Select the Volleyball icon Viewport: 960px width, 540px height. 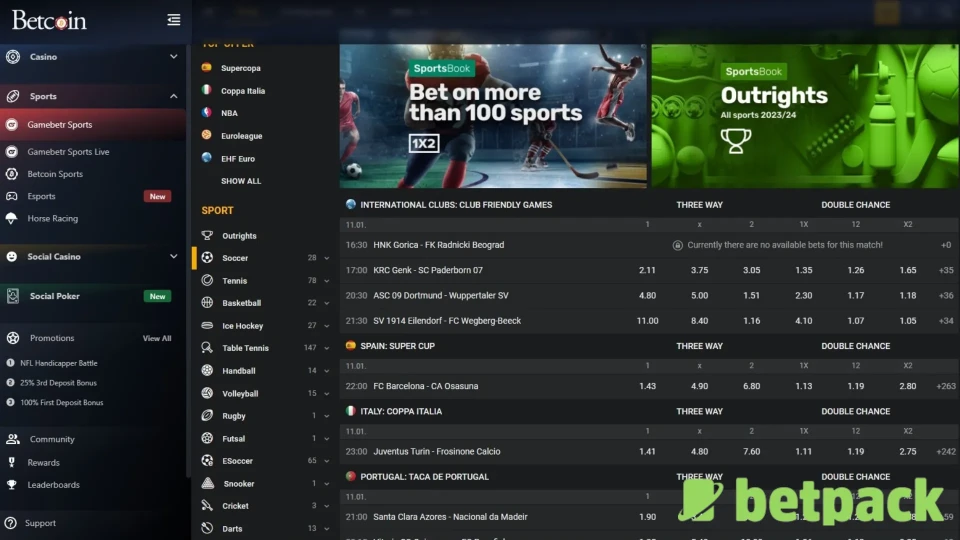[x=208, y=393]
